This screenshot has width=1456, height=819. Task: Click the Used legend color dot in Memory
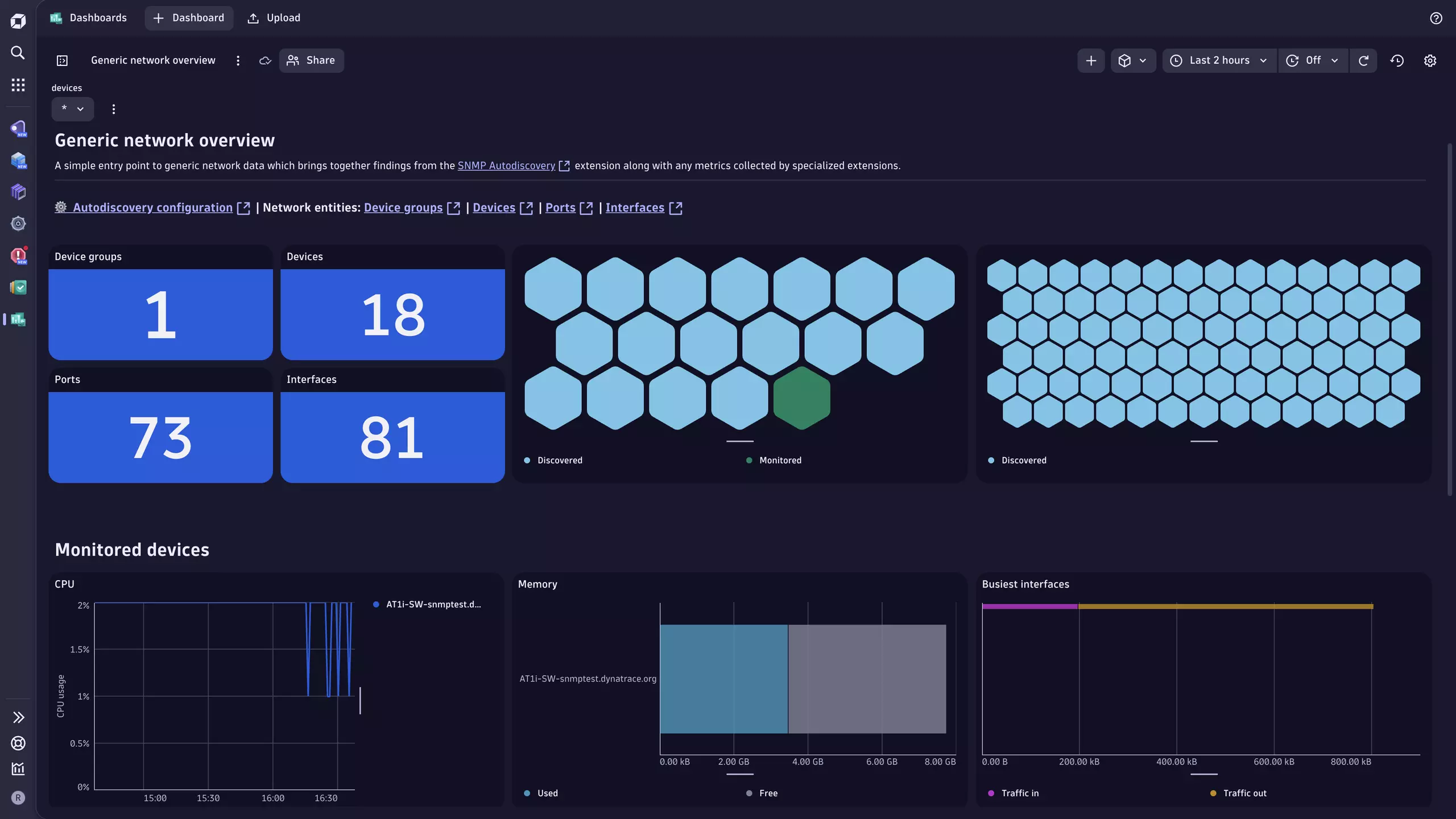click(527, 792)
